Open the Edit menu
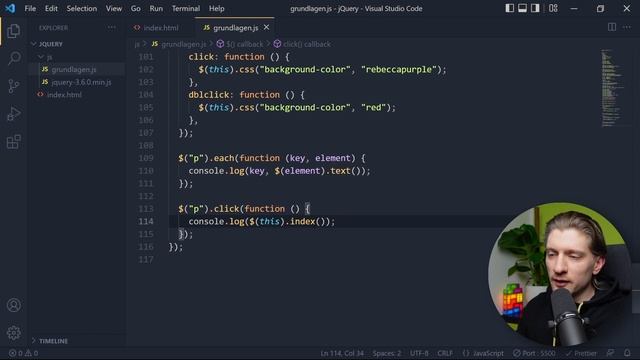This screenshot has height=360, width=640. tap(51, 8)
